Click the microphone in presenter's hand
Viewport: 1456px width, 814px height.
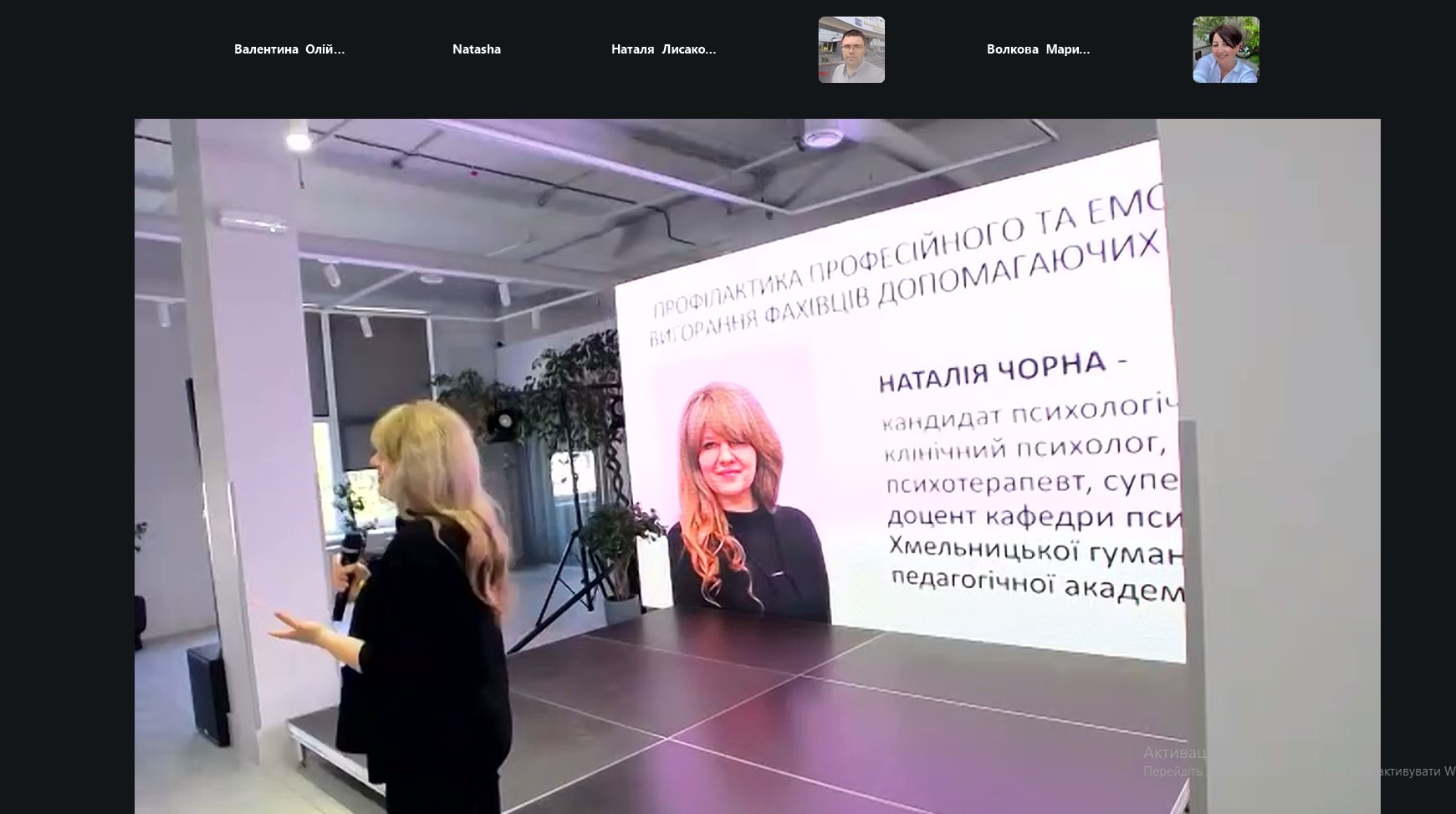tap(347, 576)
